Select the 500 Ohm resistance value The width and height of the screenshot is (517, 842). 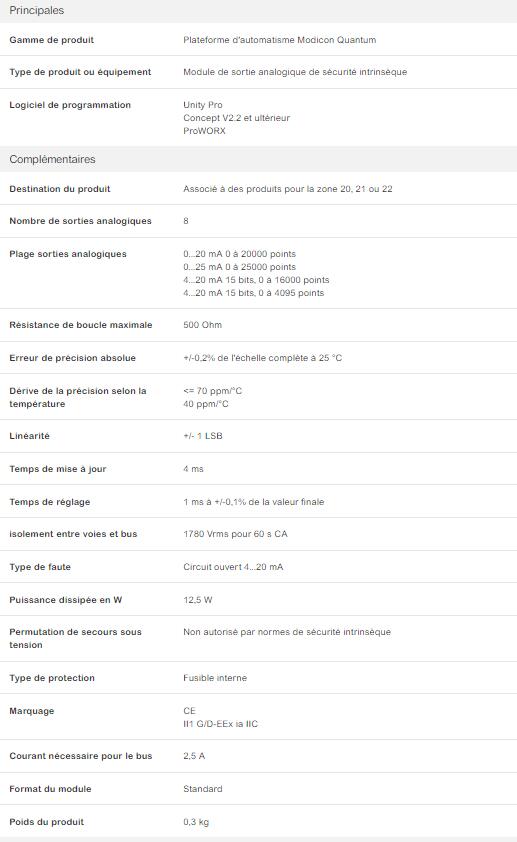click(202, 325)
